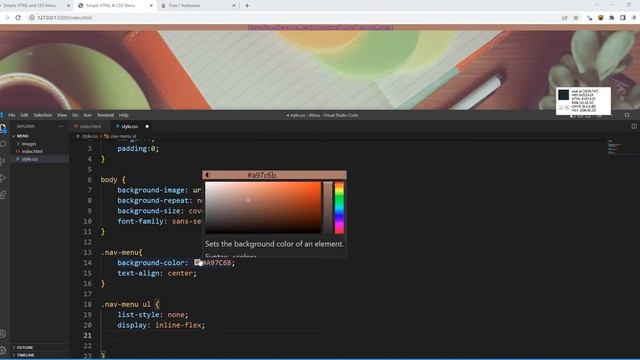Open the Terminal menu
The image size is (640, 360).
(x=105, y=115)
